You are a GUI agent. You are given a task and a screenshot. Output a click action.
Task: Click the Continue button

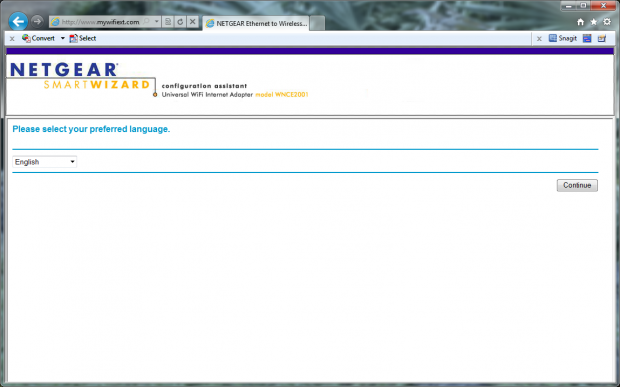tap(577, 185)
